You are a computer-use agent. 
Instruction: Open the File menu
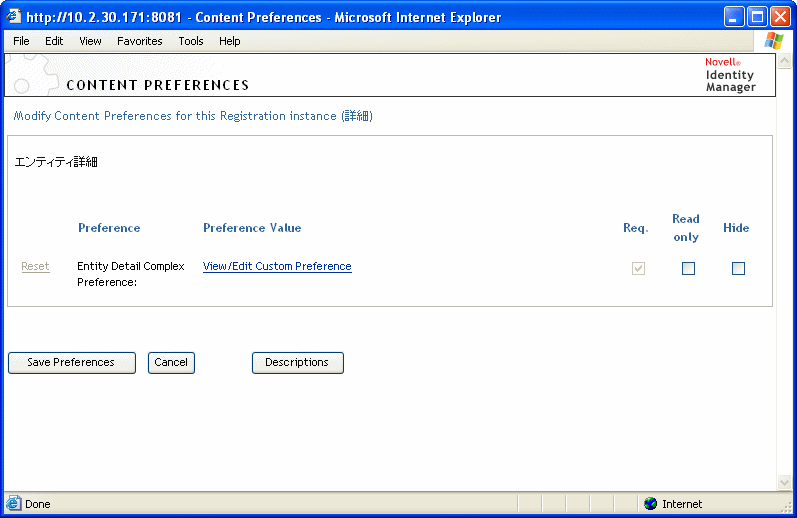pos(21,41)
